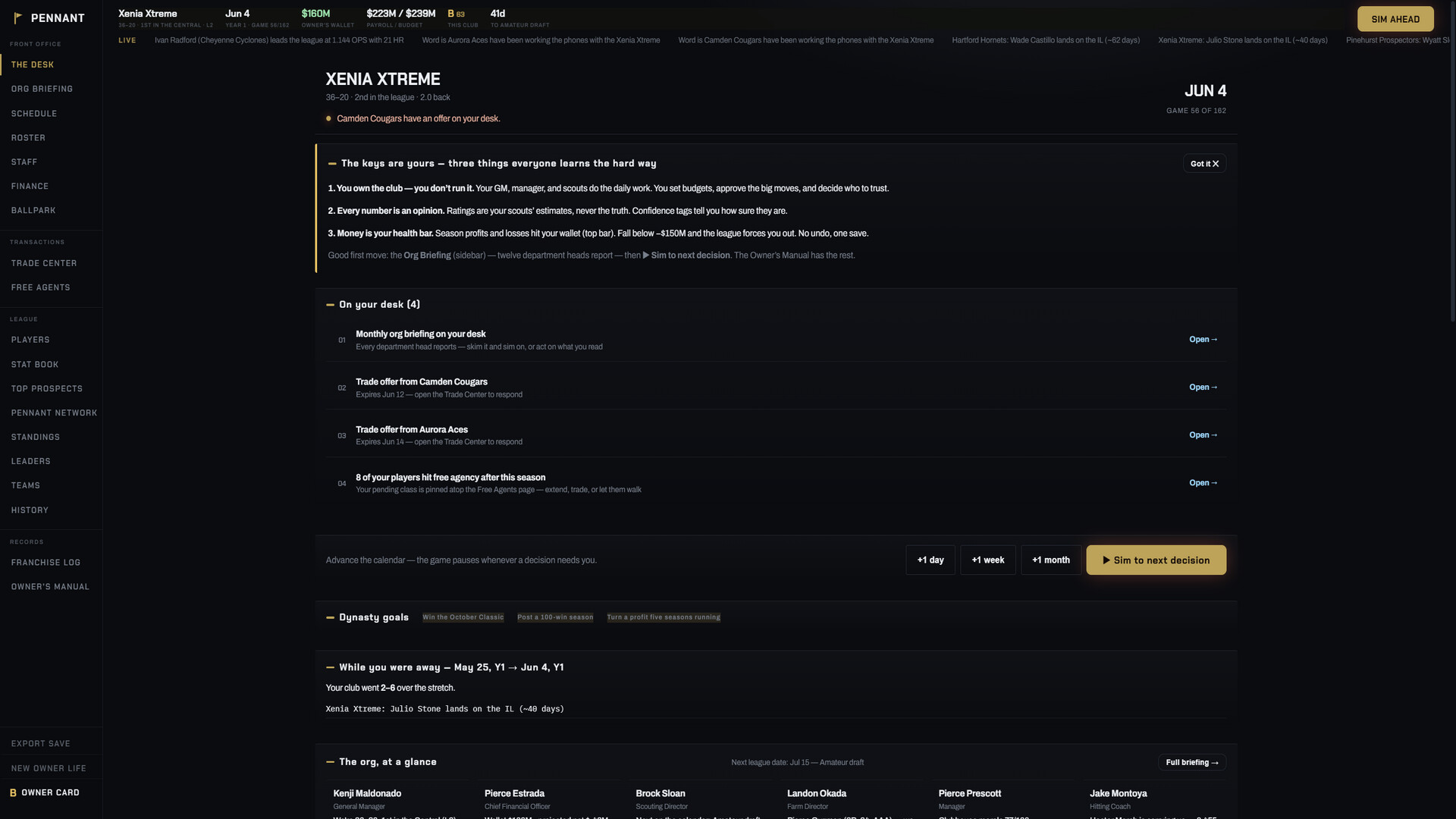1456x819 pixels.
Task: Dismiss the tips with Got it X
Action: (x=1204, y=164)
